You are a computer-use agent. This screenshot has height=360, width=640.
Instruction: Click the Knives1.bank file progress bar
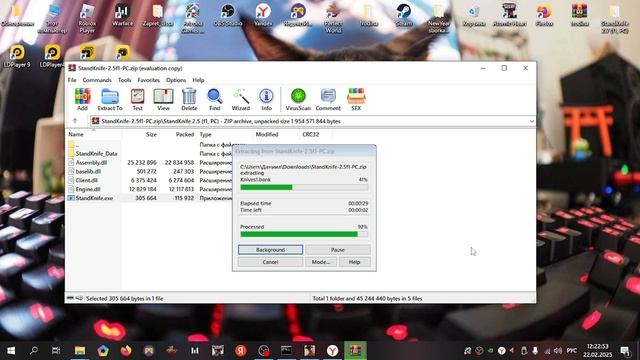click(x=304, y=187)
